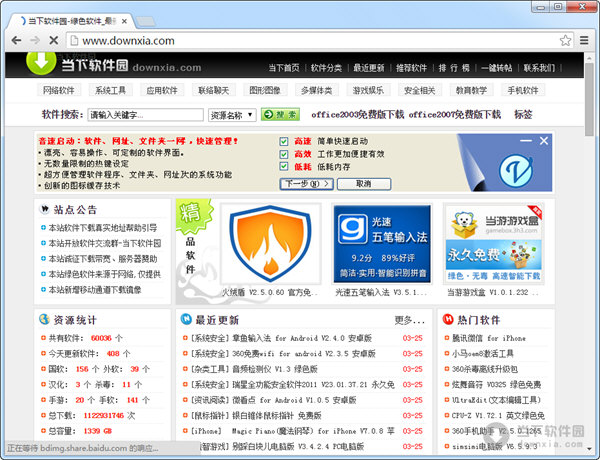
Task: Close the 当下软件园 browser tab
Action: tap(124, 21)
